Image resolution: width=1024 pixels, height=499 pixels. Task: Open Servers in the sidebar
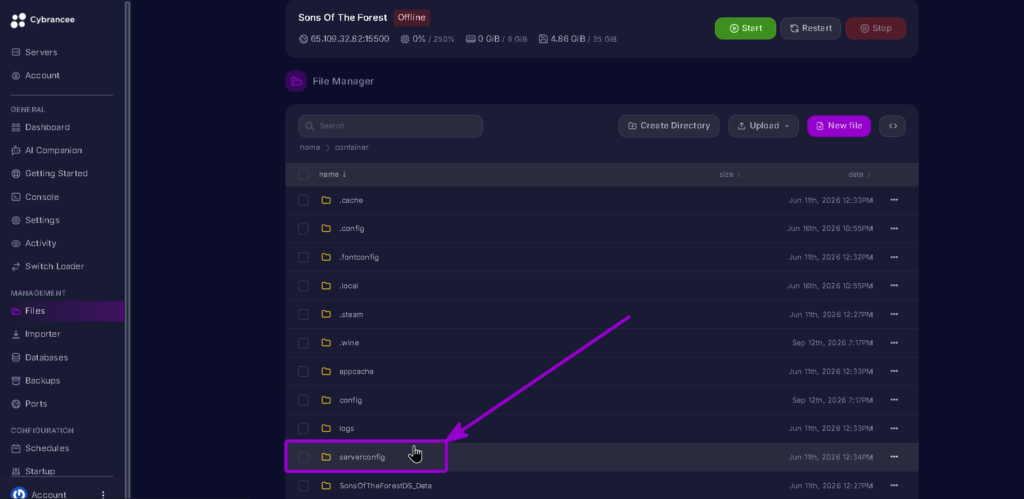pos(40,52)
